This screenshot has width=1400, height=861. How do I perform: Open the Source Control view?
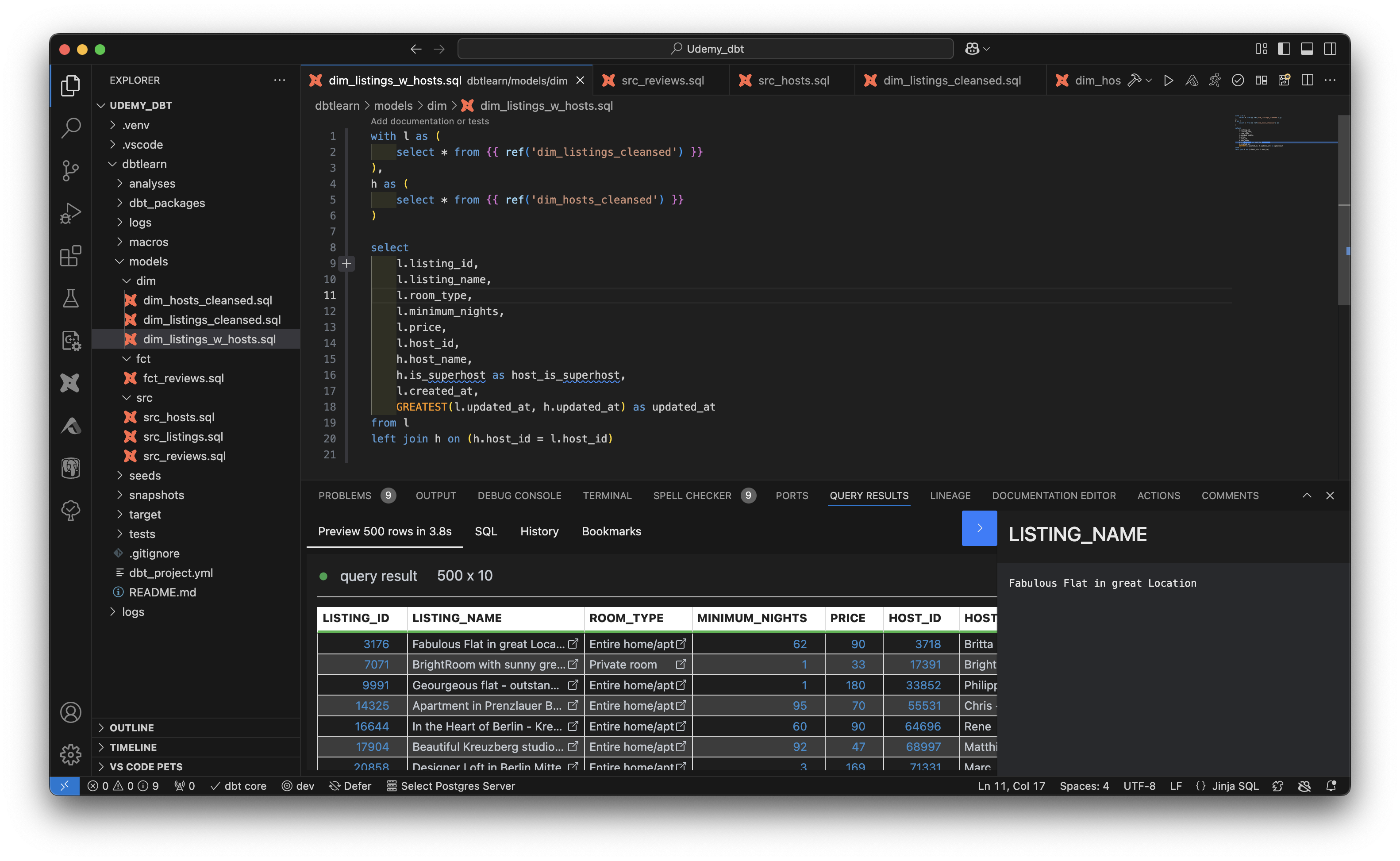71,170
